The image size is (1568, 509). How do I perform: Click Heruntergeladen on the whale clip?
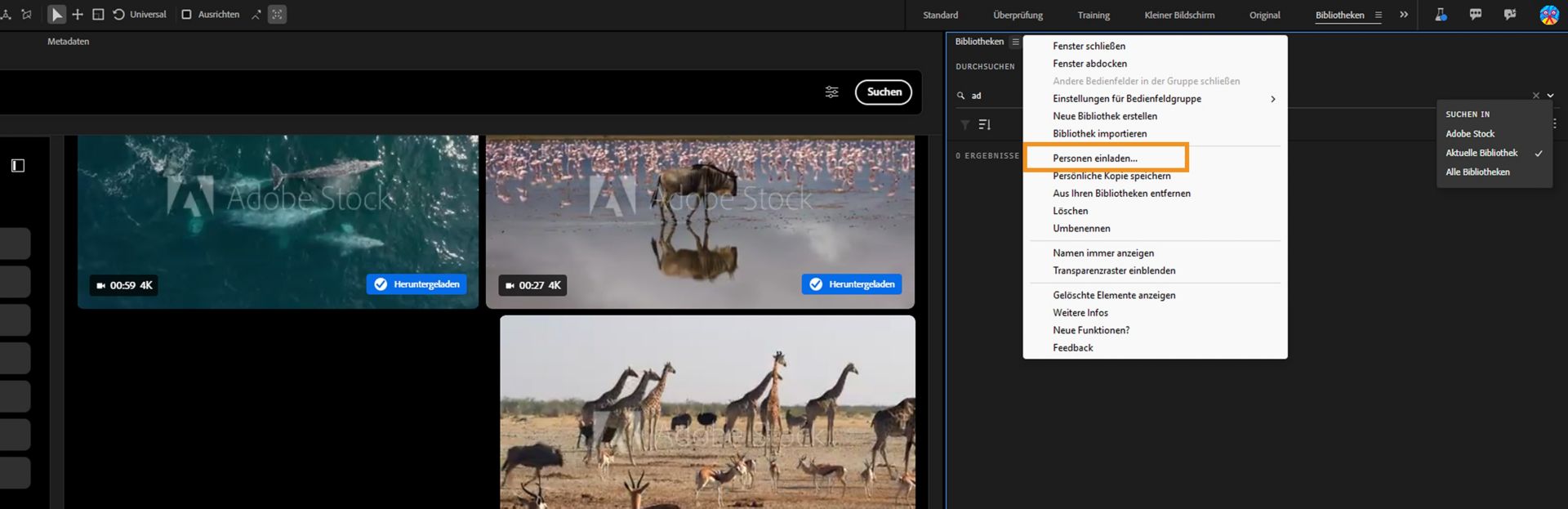(416, 284)
